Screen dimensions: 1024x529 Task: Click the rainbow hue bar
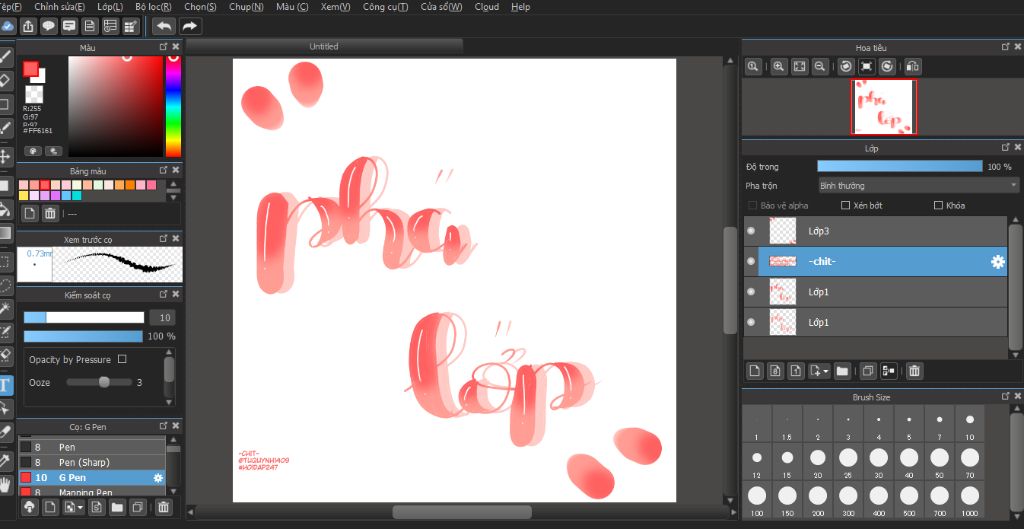tap(173, 106)
